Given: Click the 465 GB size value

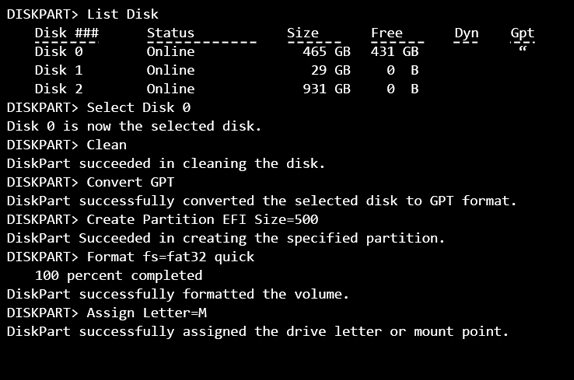Looking at the screenshot, I should point(327,52).
